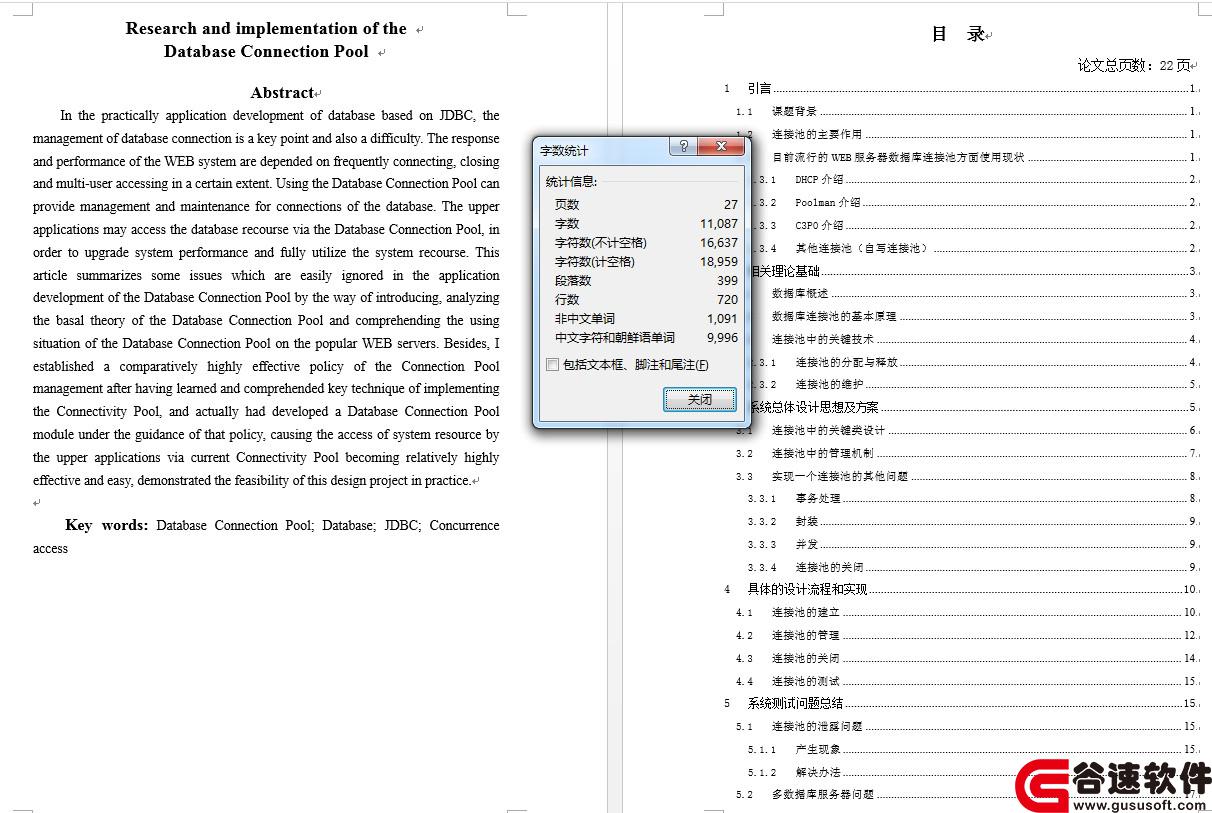Open the 3.2 连接池中的管理机制 contents entry

(x=967, y=453)
